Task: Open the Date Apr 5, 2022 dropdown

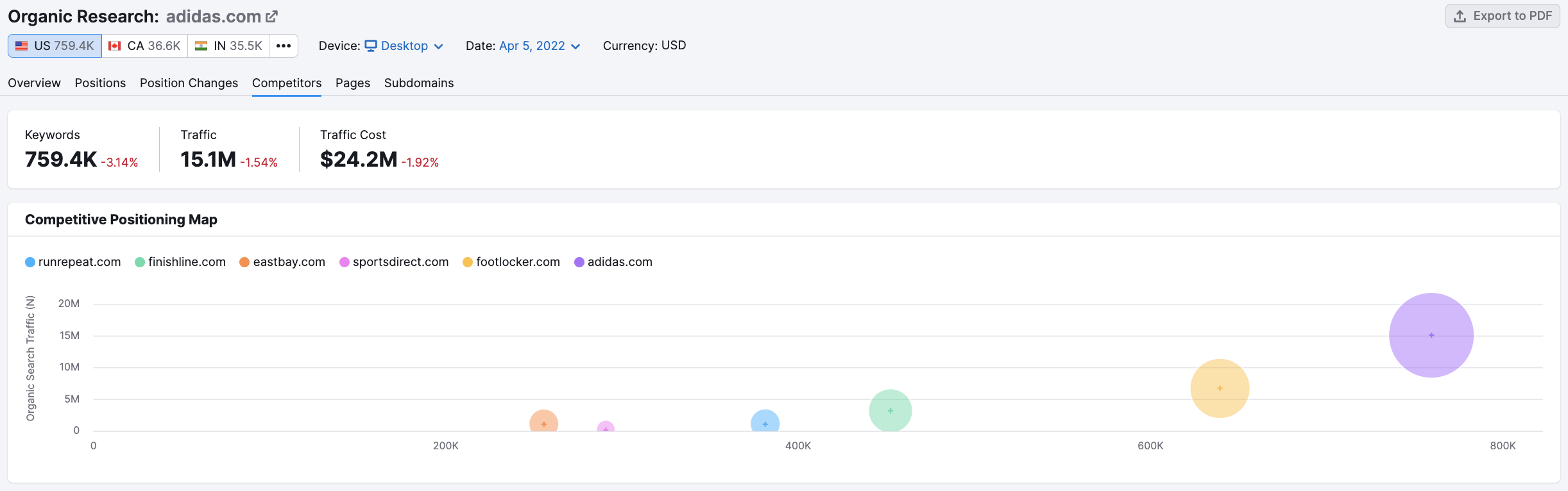Action: coord(540,46)
